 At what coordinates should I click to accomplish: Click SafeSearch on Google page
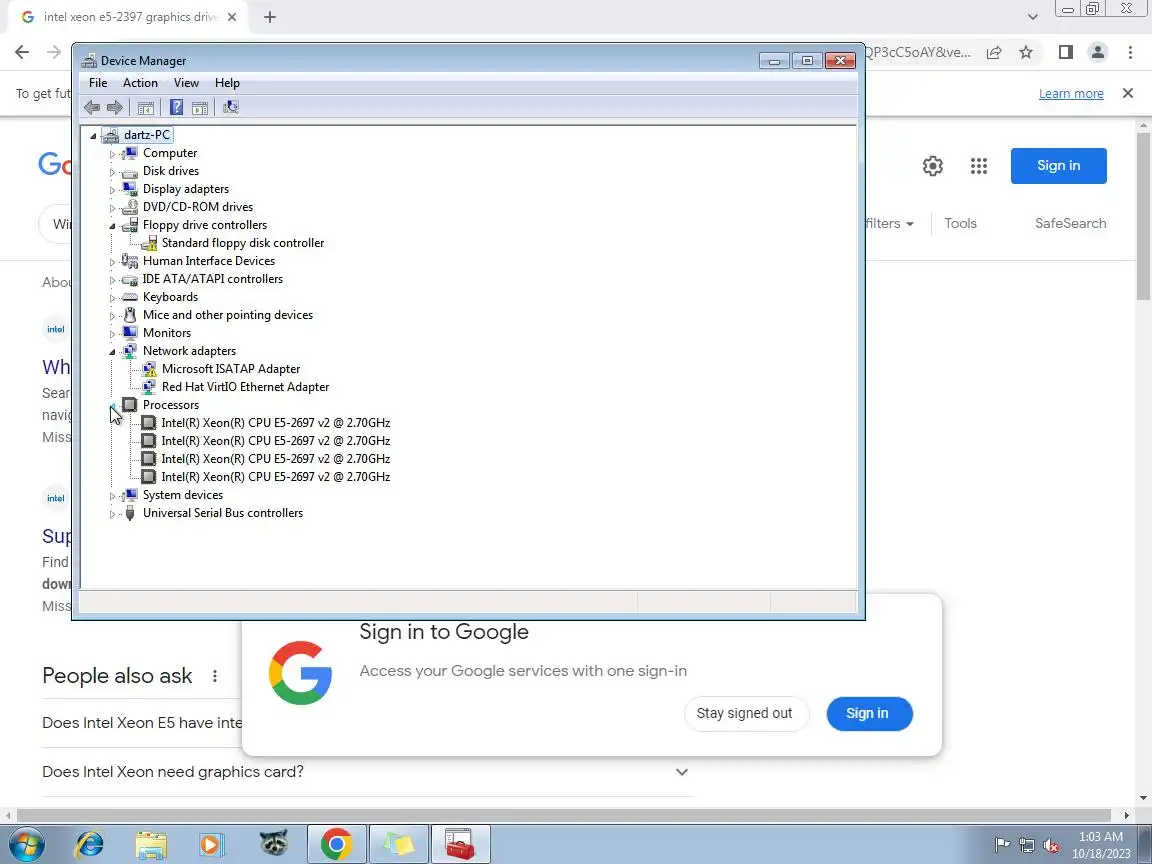(x=1070, y=223)
